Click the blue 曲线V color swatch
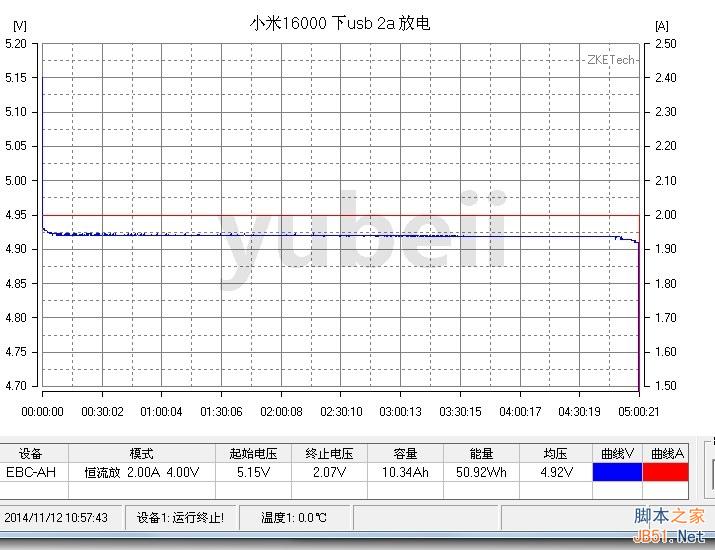 pos(617,472)
